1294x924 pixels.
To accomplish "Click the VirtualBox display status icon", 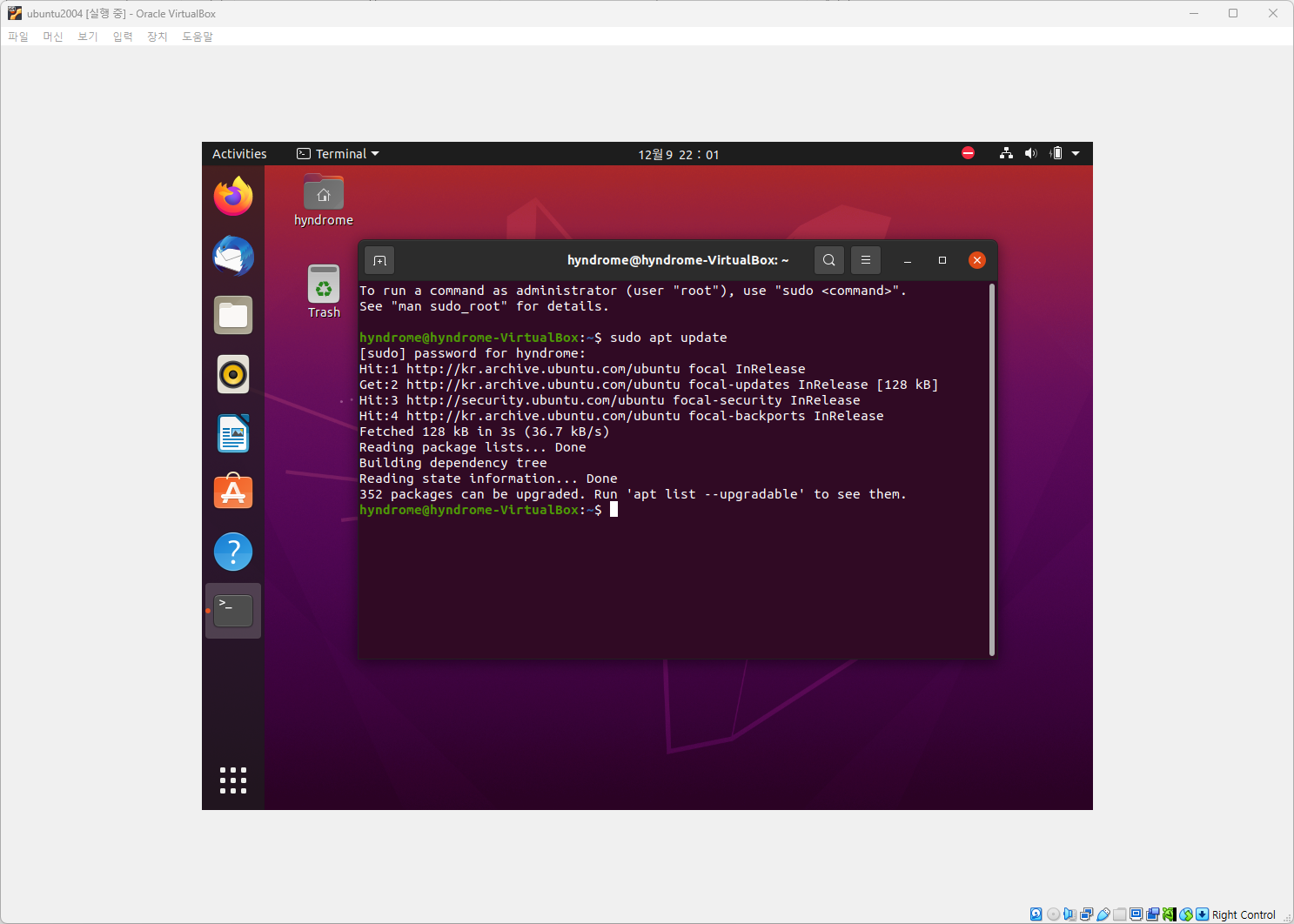I will click(x=1136, y=914).
